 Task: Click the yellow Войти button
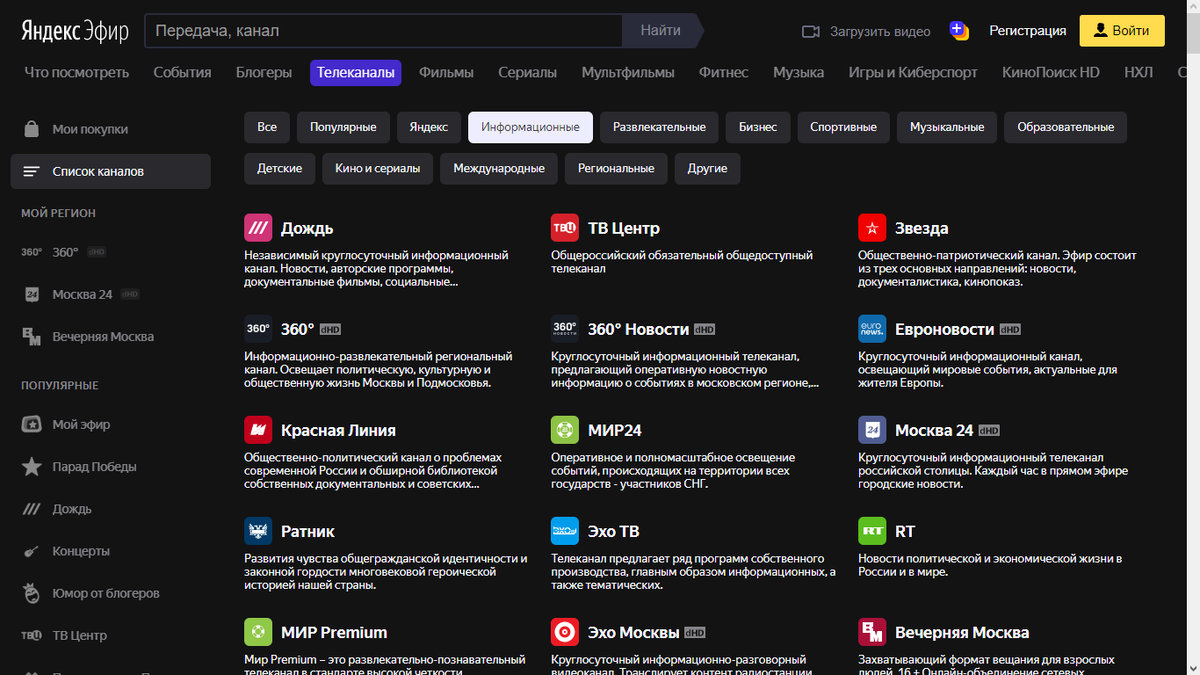1122,31
